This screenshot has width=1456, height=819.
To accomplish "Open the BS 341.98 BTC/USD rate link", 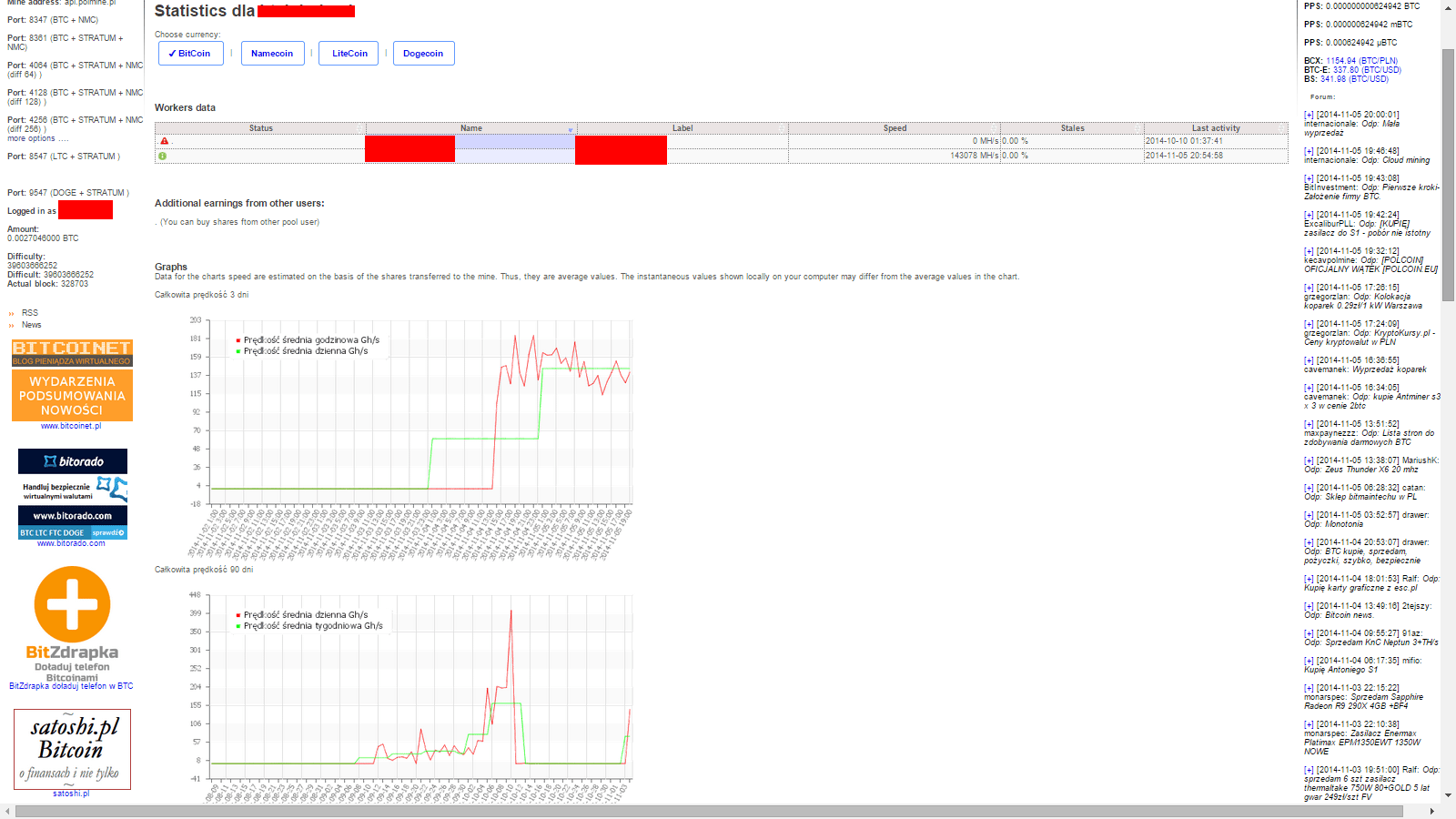I will pos(1354,79).
